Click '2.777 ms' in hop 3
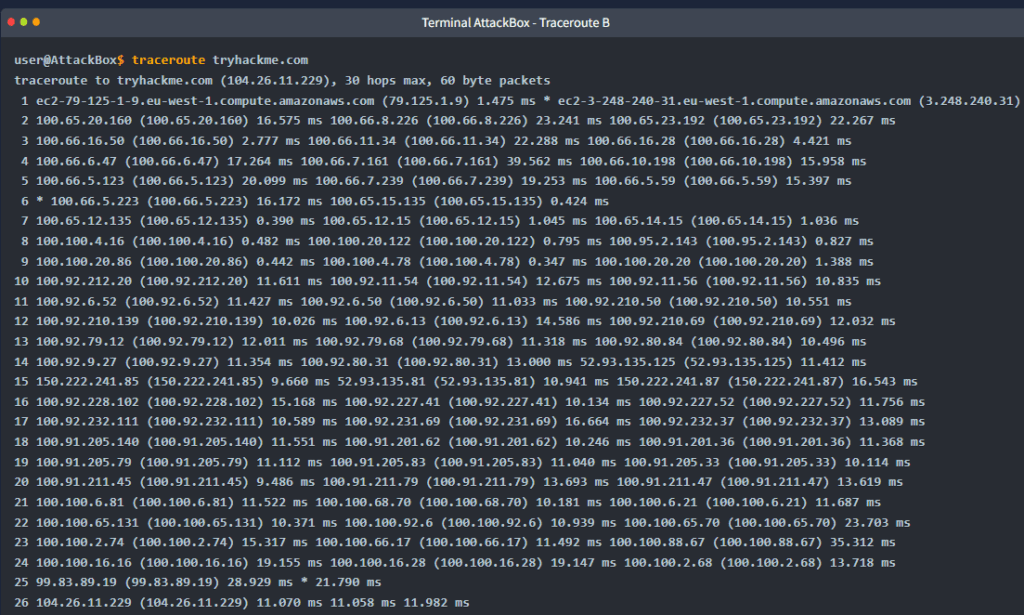The height and width of the screenshot is (615, 1024). [270, 141]
